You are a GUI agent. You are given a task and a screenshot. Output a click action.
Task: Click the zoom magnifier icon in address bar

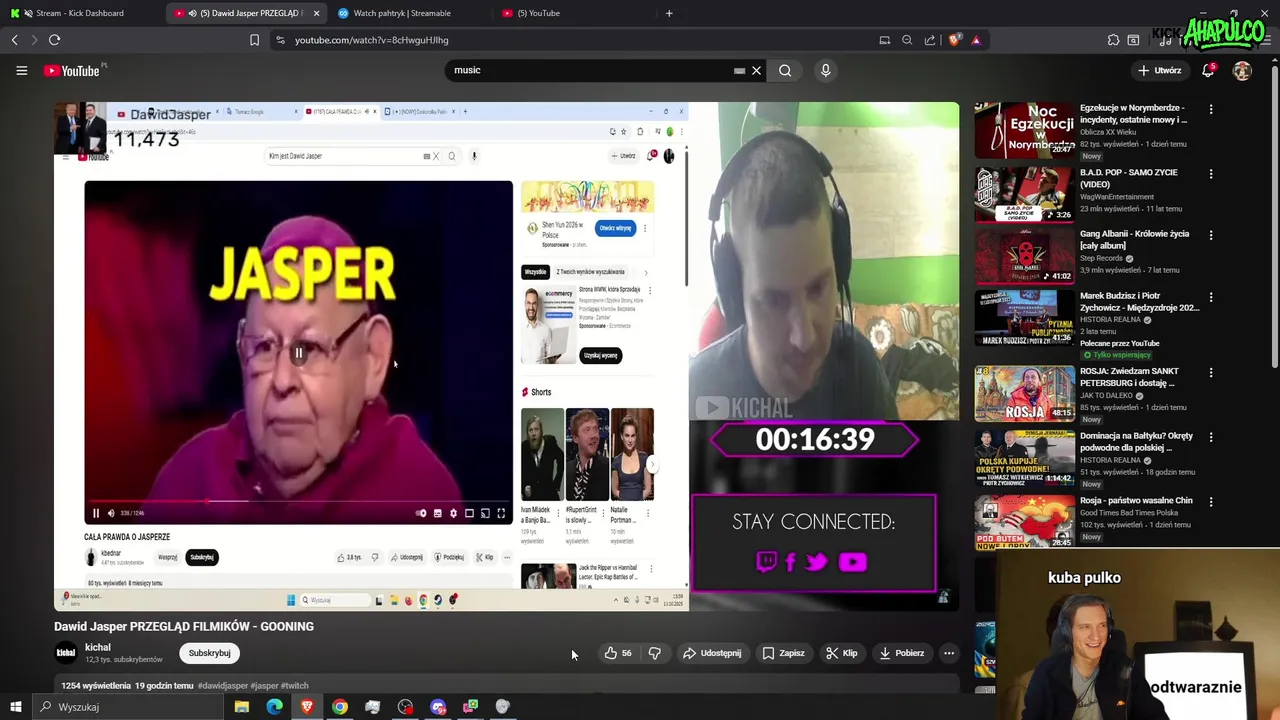(907, 40)
